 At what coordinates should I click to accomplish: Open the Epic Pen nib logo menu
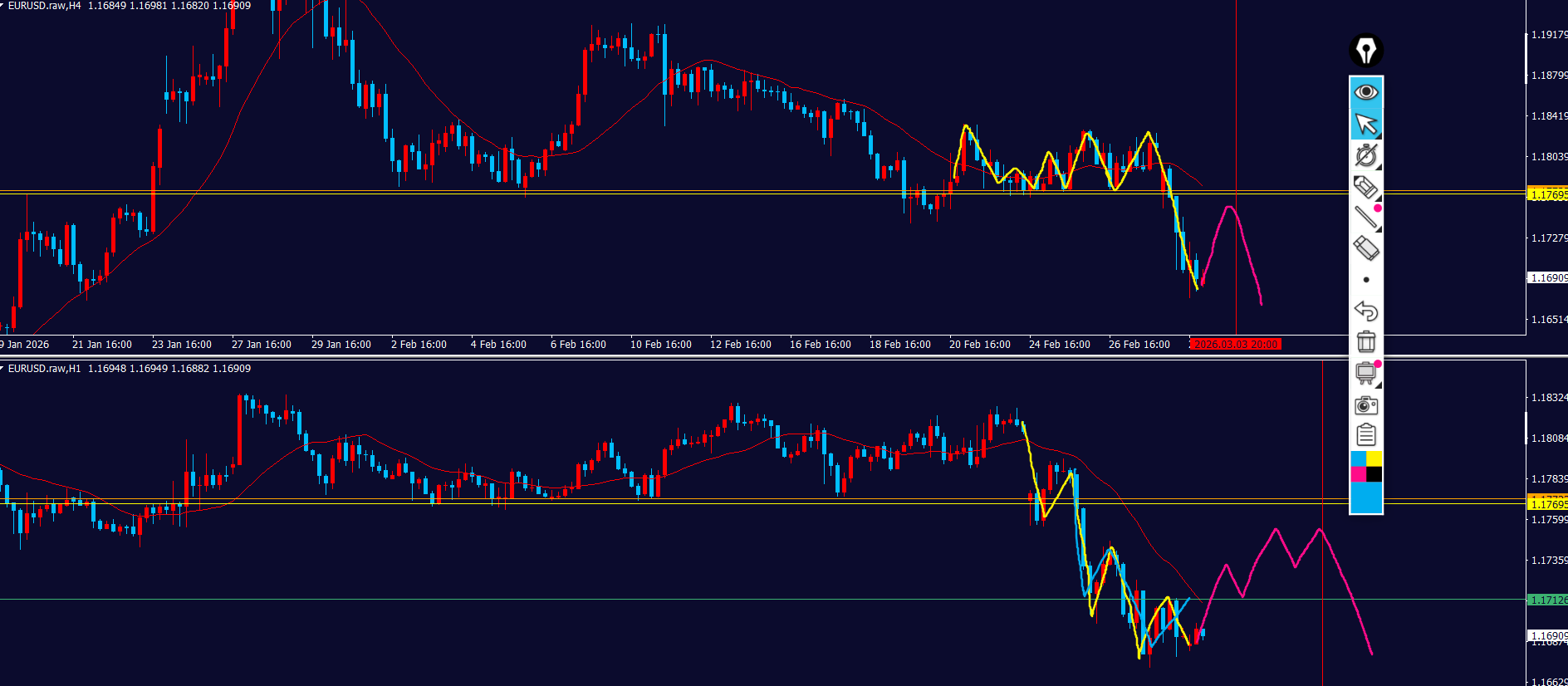pyautogui.click(x=1366, y=51)
